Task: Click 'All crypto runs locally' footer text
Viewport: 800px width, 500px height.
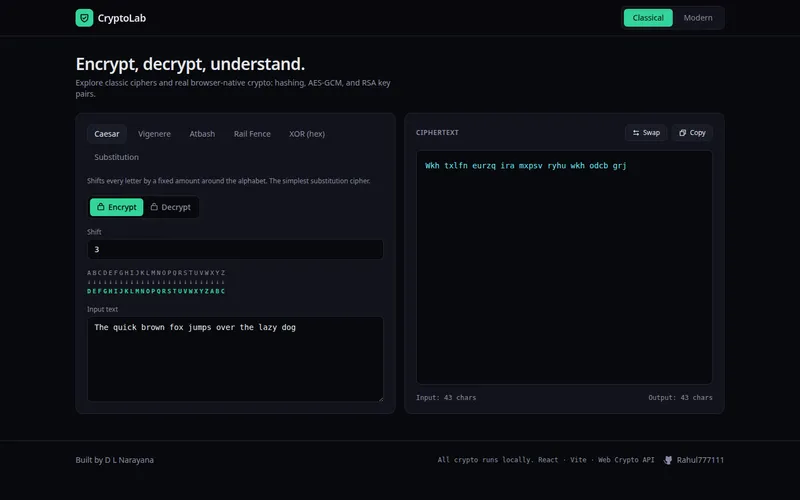Action: click(485, 460)
